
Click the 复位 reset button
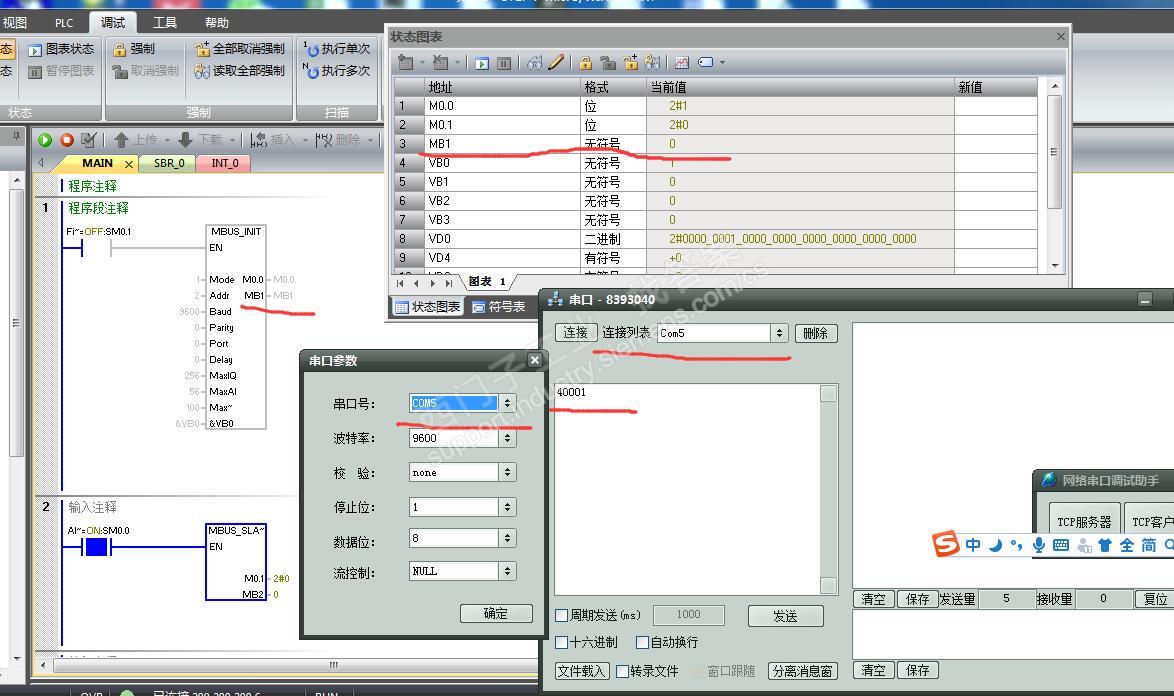[1155, 599]
